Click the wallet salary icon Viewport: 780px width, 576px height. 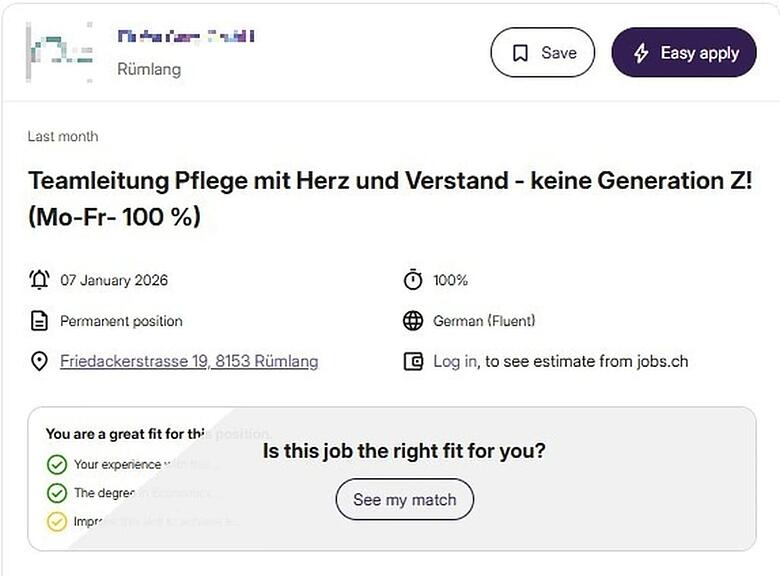click(413, 362)
